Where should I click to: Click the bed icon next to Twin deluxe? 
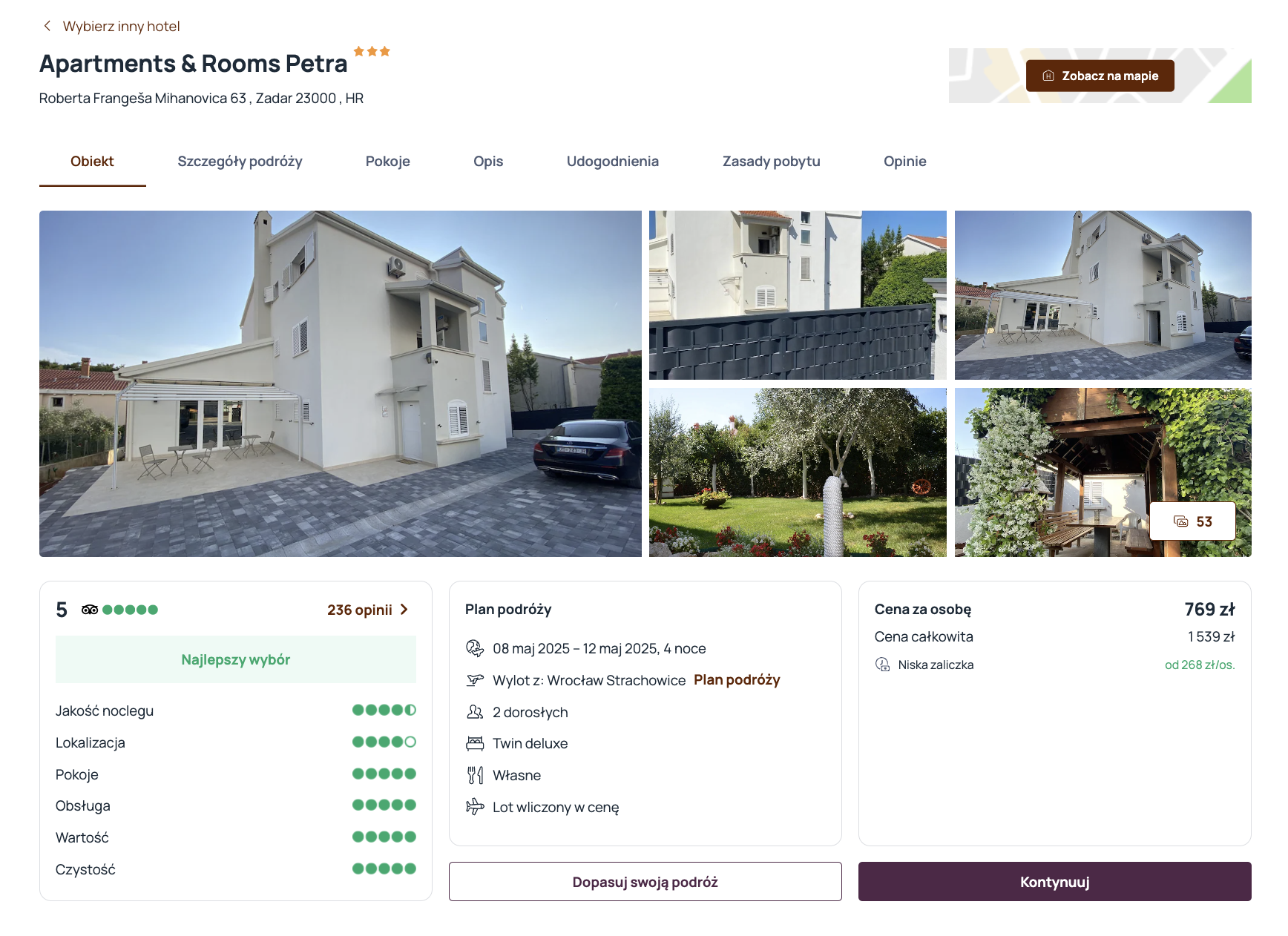pos(475,743)
